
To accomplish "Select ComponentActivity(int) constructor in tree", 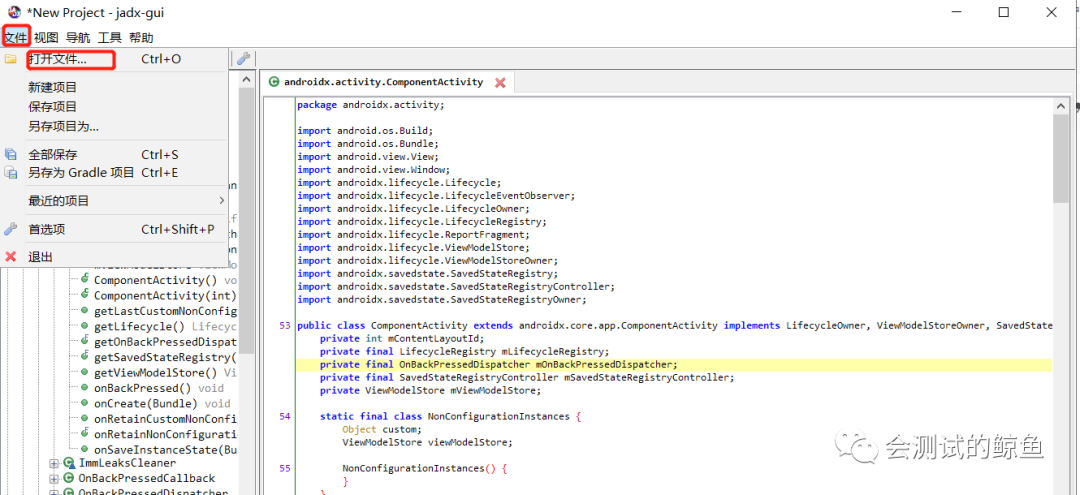I will tap(165, 296).
